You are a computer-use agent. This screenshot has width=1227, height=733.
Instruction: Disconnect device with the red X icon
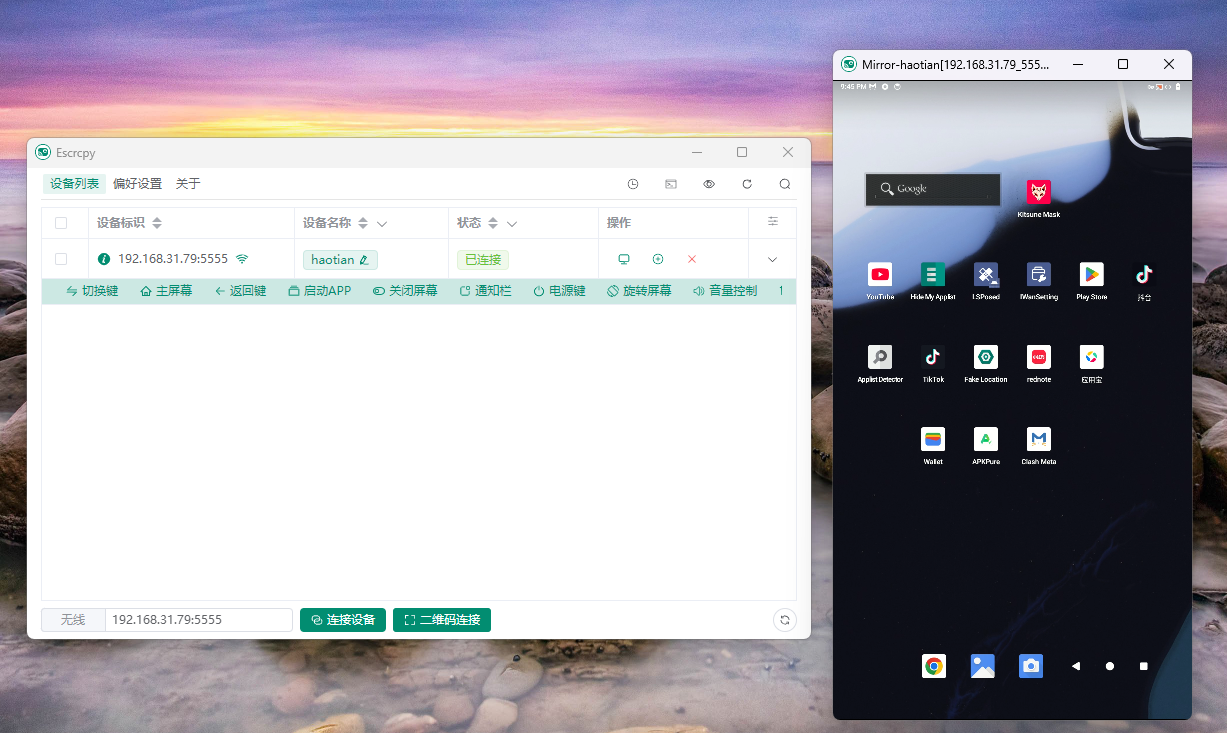[691, 259]
